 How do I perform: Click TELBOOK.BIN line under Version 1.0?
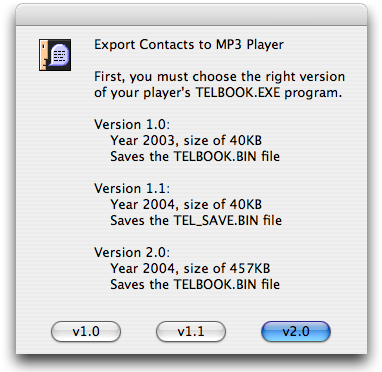click(x=195, y=156)
